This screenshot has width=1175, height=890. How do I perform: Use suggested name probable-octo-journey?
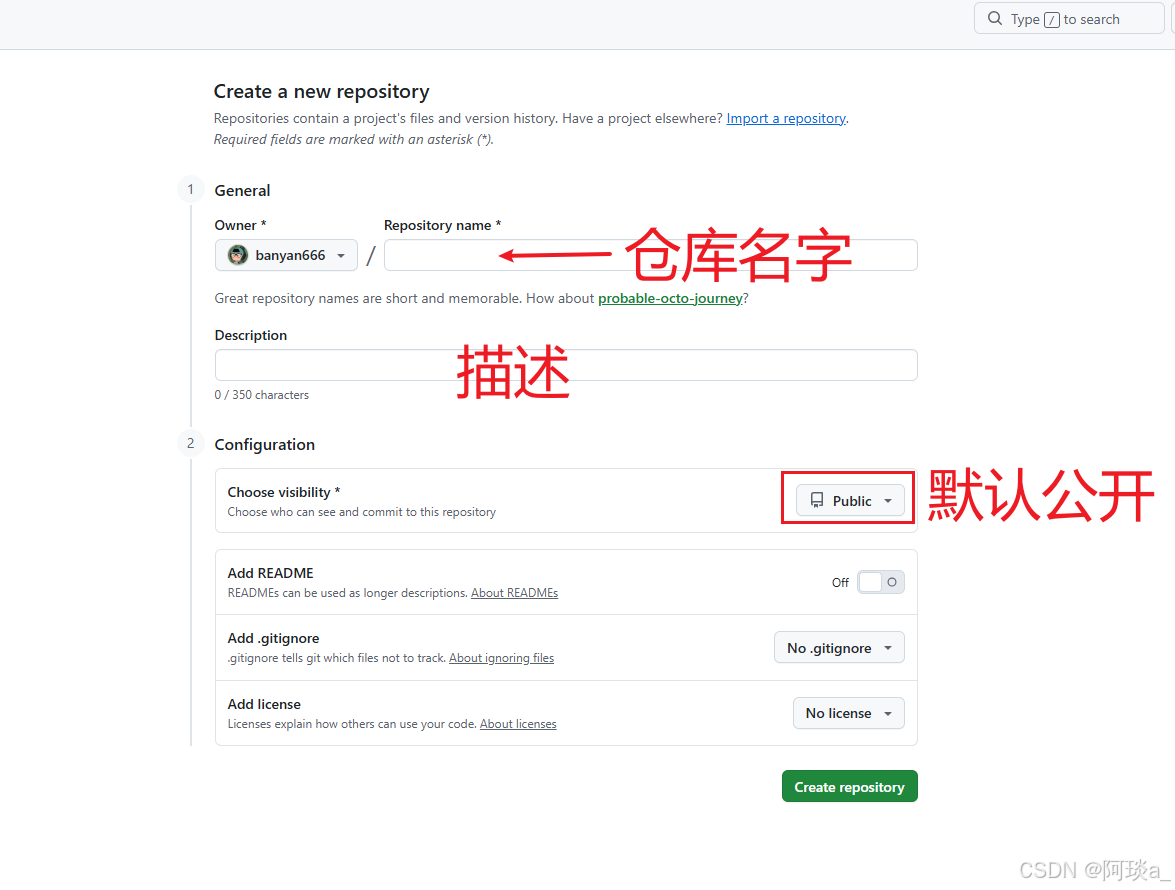[670, 298]
